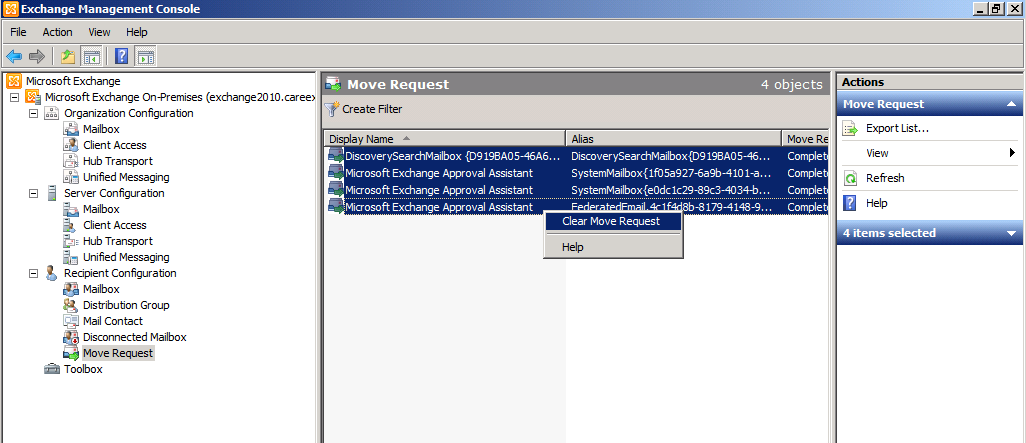
Task: Sort by the Alias column header
Action: [x=673, y=139]
